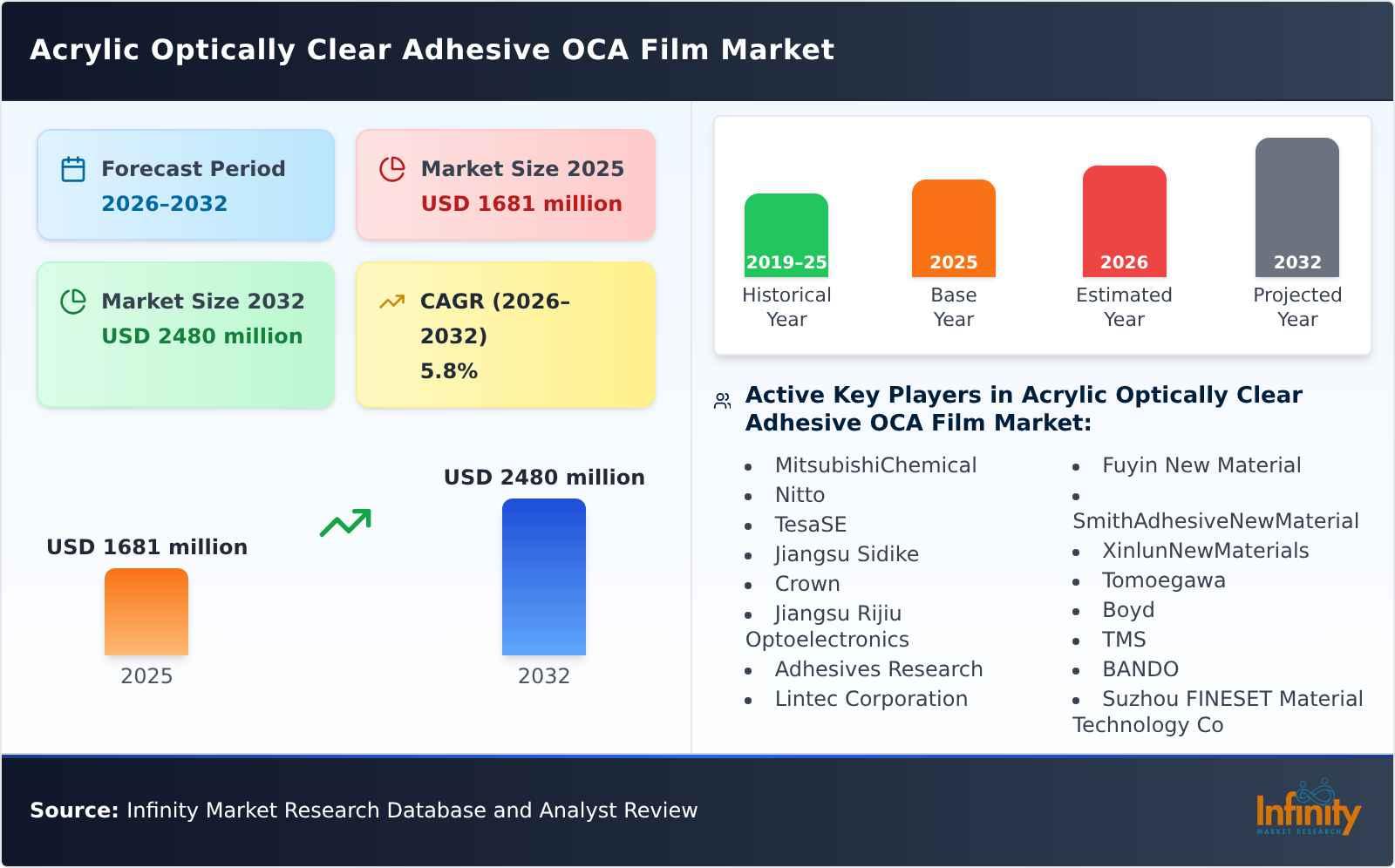This screenshot has width=1395, height=868.
Task: Select the green zigzag growth arrow icon
Action: [346, 523]
